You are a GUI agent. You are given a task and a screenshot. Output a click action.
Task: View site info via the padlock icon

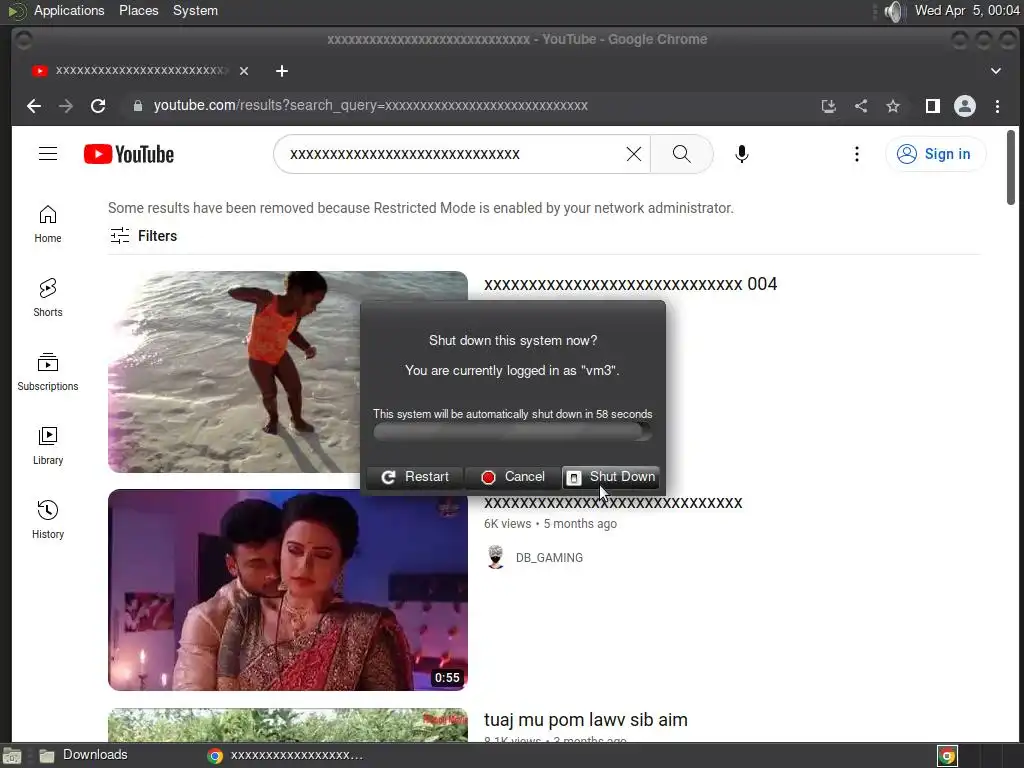pos(137,106)
